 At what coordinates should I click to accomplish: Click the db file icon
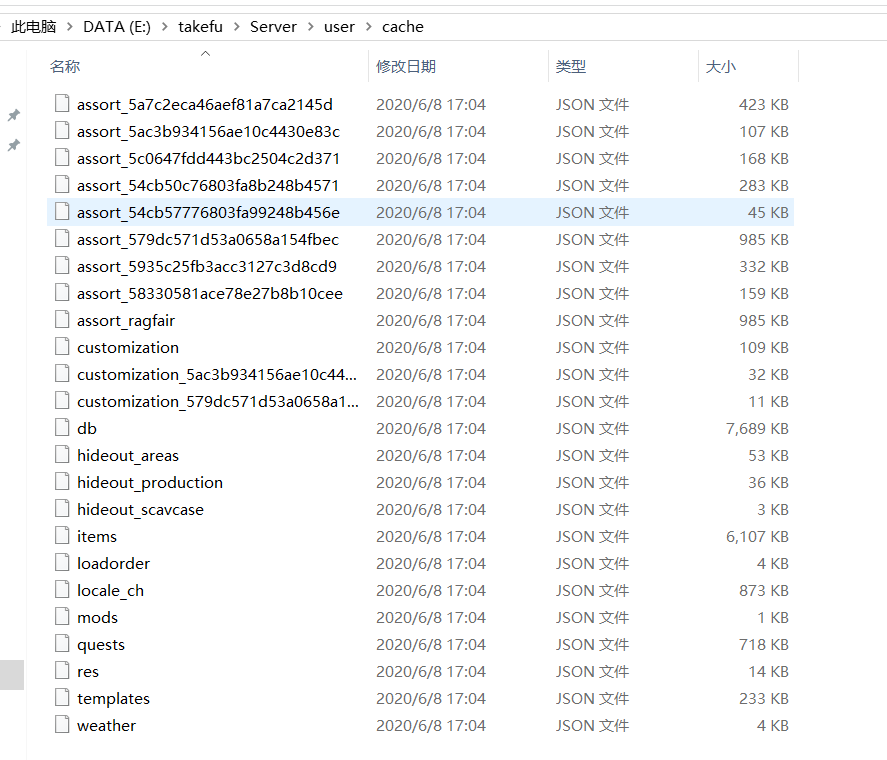(62, 428)
